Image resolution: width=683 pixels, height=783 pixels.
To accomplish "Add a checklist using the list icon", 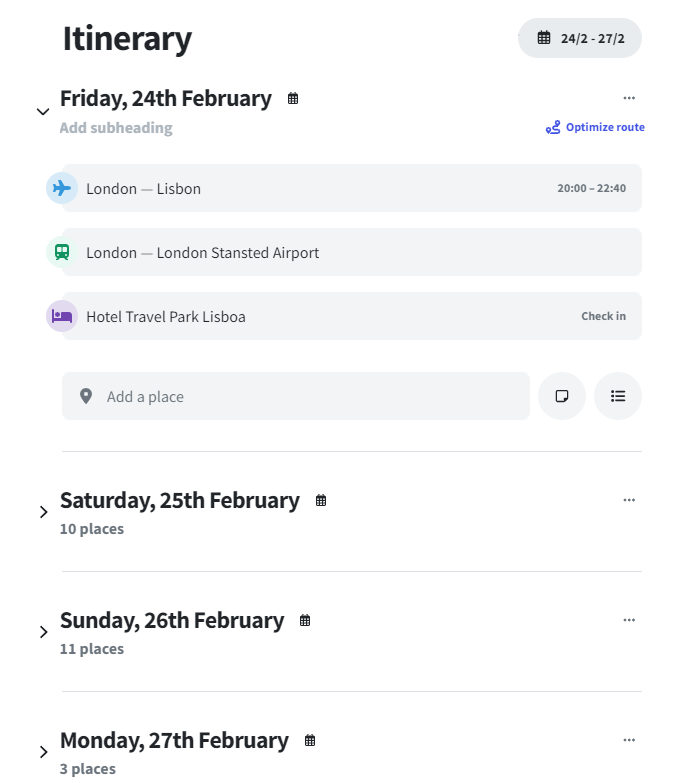I will pos(618,396).
